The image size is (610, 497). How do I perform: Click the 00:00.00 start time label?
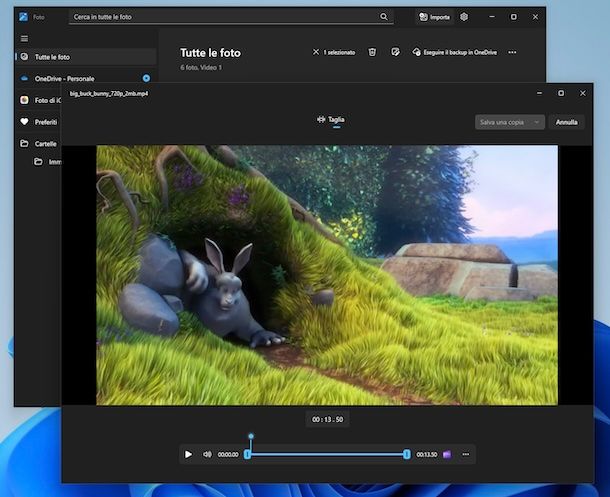(228, 454)
